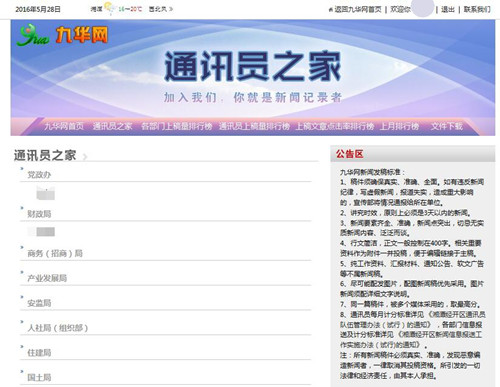Open the 商务（招商）局 department entry
500x387 pixels.
[55, 253]
